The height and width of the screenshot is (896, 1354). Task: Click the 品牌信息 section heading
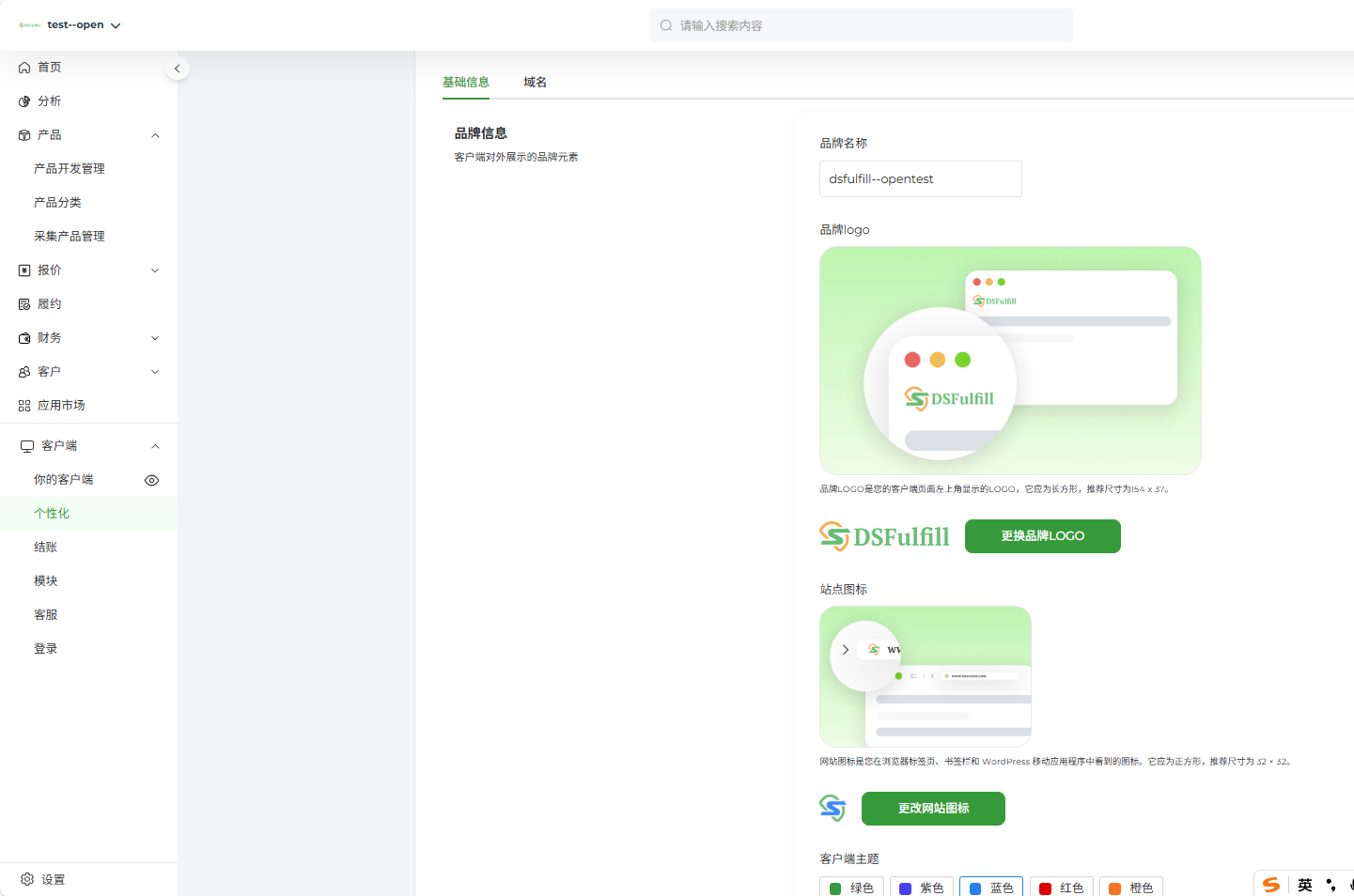tap(481, 133)
